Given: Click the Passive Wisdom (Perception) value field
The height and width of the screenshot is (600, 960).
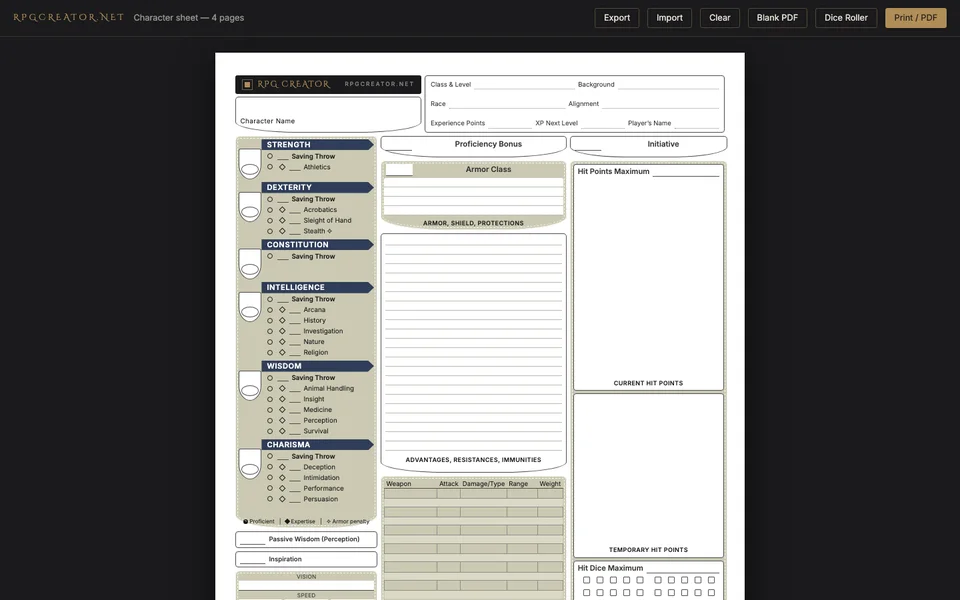Looking at the screenshot, I should tap(252, 539).
